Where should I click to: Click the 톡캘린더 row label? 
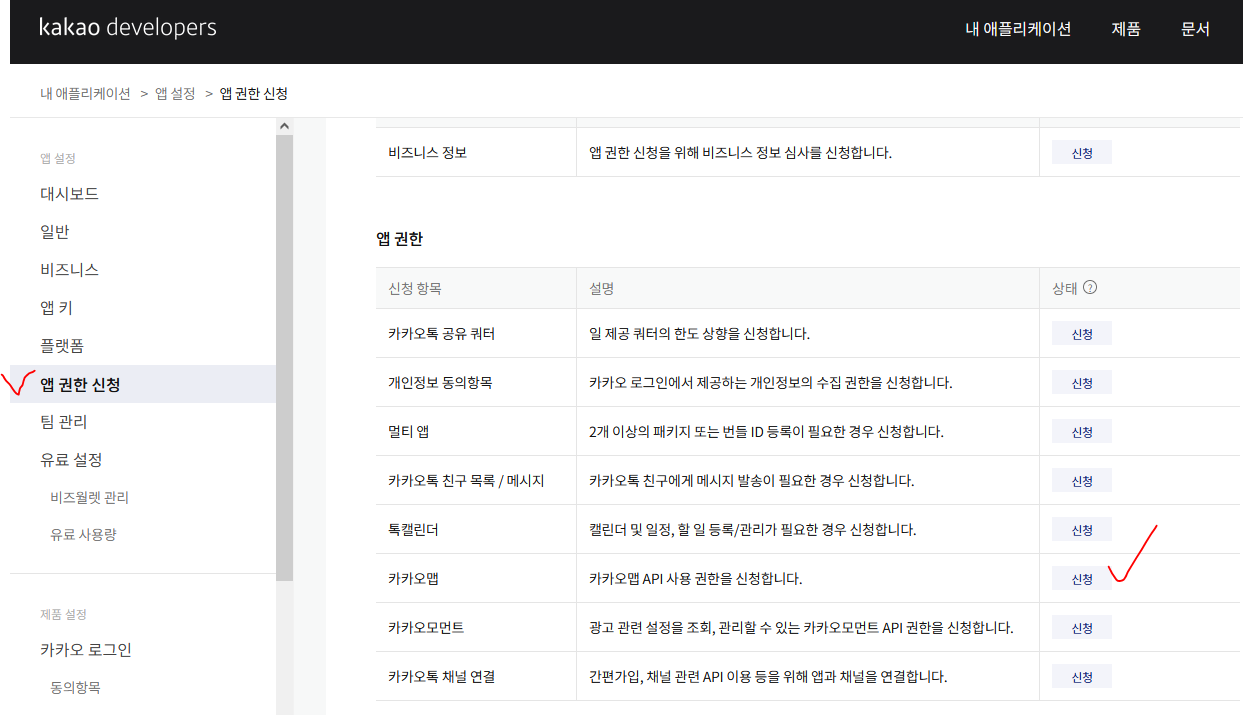pyautogui.click(x=413, y=529)
